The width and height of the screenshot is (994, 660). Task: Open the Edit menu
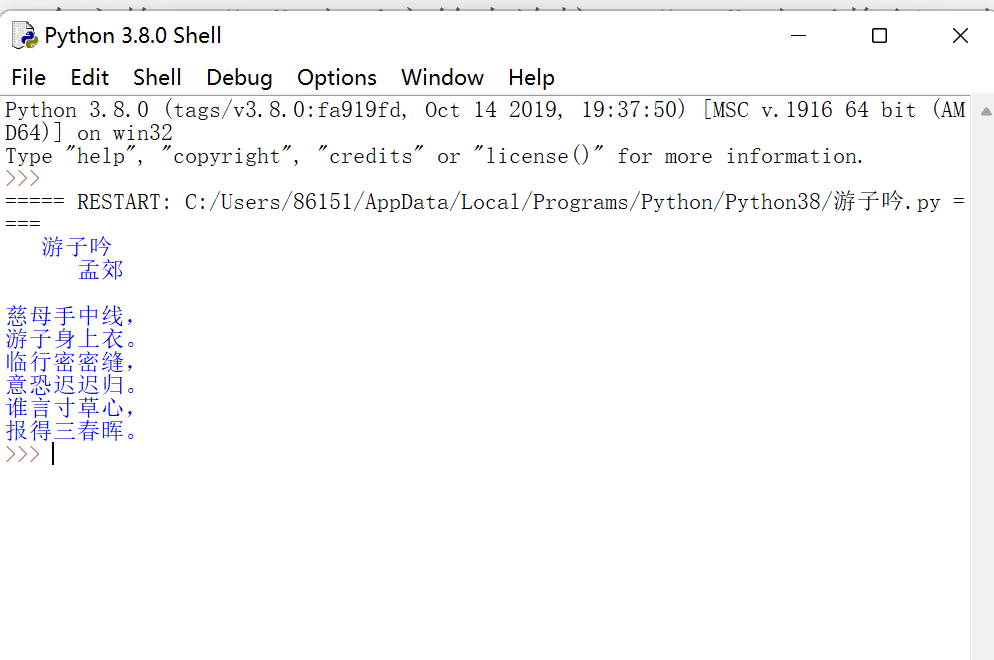pyautogui.click(x=89, y=78)
